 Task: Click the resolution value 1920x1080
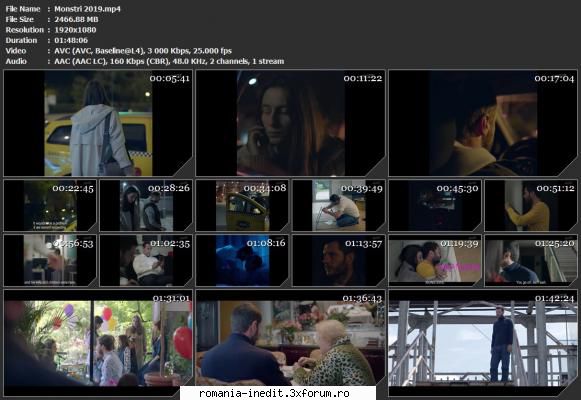75,30
